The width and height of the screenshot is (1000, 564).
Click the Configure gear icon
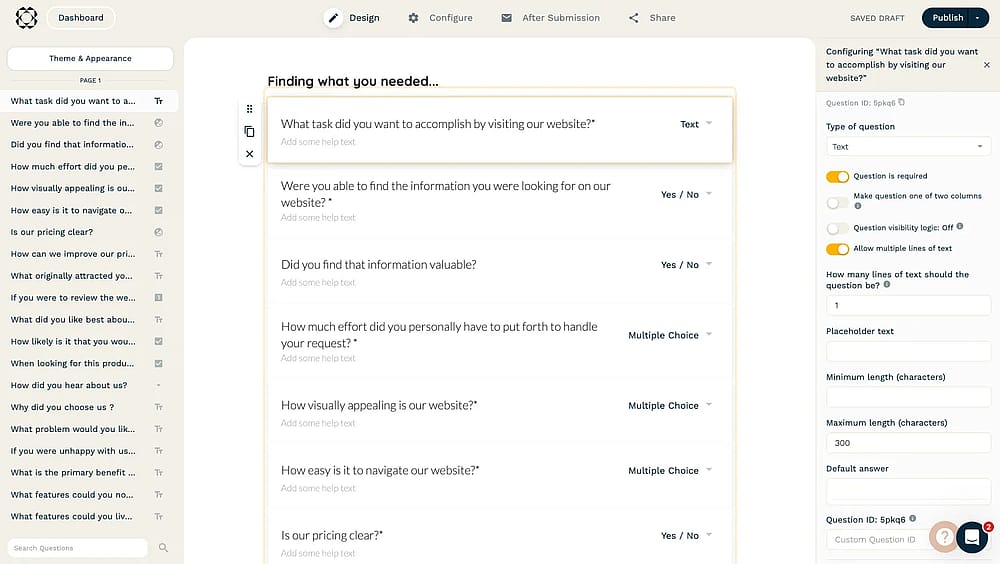click(x=413, y=18)
